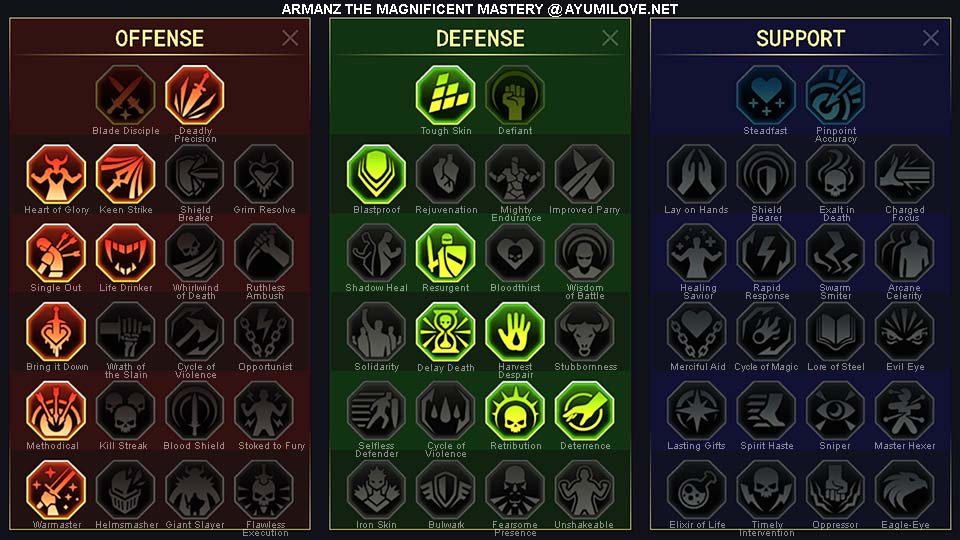The image size is (960, 540).
Task: Close the Defense mastery panel
Action: coord(610,38)
